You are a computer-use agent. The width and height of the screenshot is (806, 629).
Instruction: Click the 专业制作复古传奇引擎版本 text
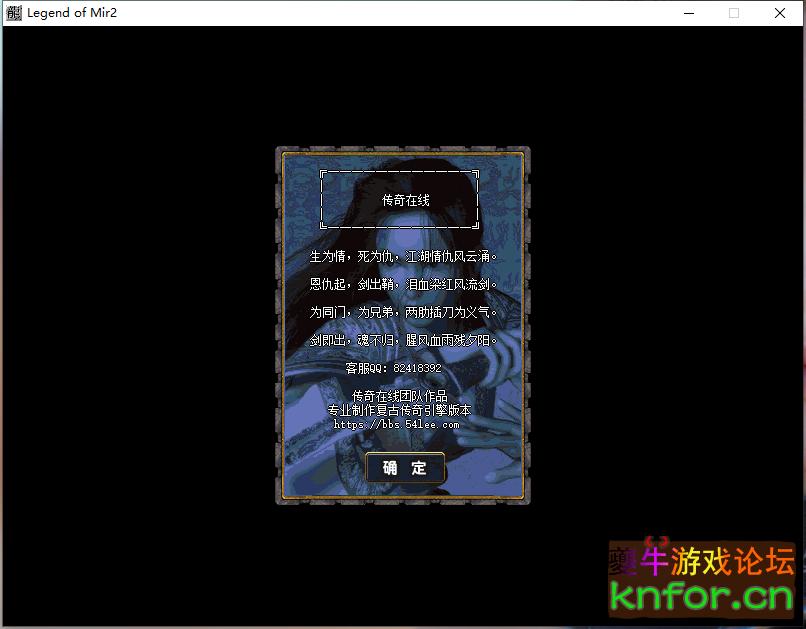399,410
